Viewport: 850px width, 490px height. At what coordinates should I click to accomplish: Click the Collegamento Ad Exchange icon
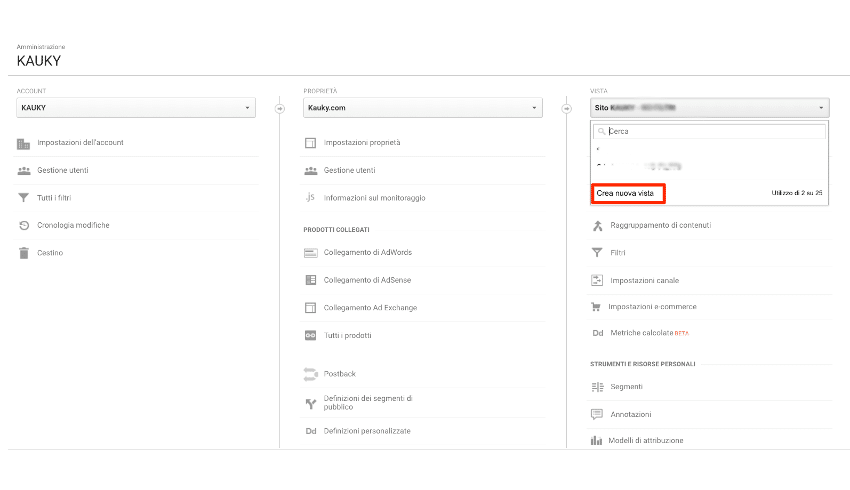(x=310, y=308)
